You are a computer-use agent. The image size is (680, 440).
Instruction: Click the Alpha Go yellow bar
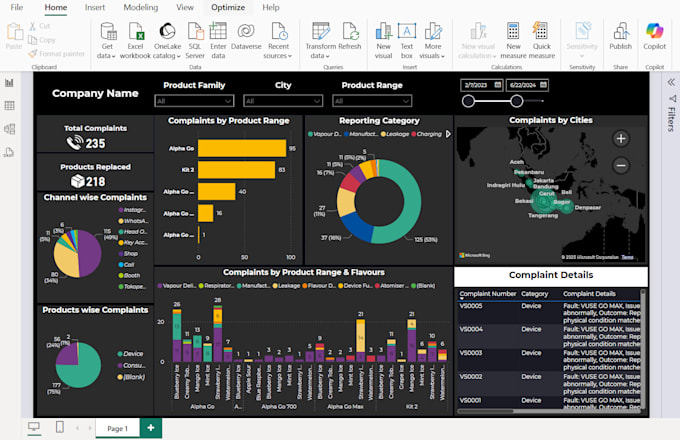(242, 148)
